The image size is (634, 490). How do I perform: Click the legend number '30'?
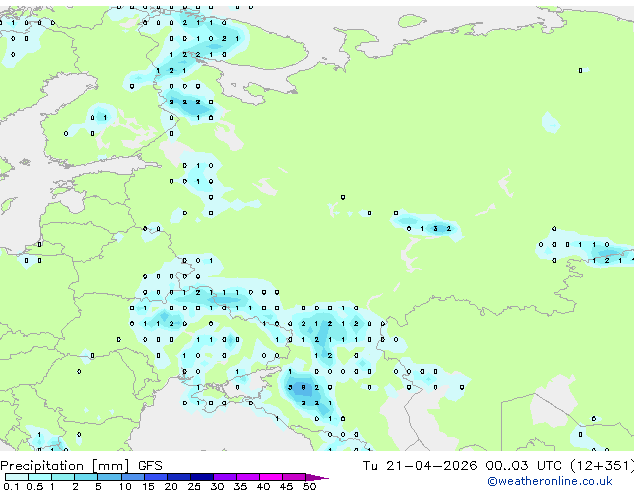[217, 486]
